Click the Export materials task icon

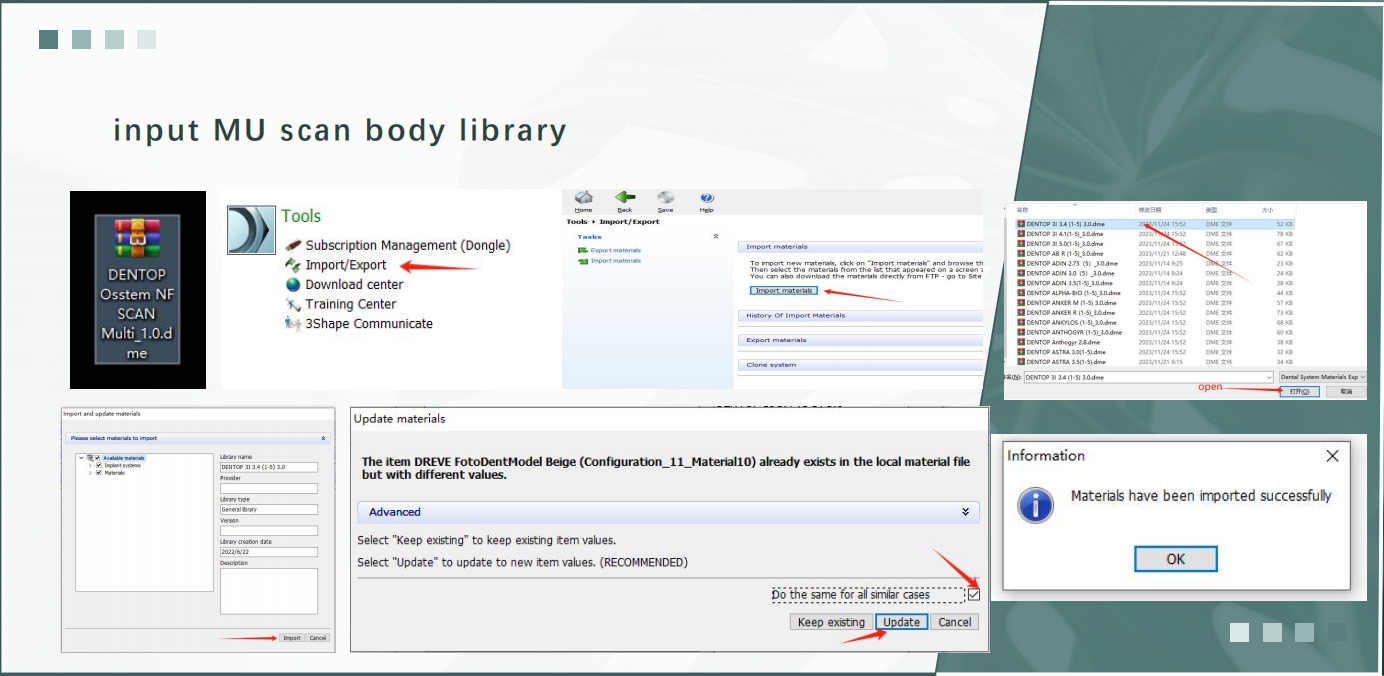coord(583,250)
